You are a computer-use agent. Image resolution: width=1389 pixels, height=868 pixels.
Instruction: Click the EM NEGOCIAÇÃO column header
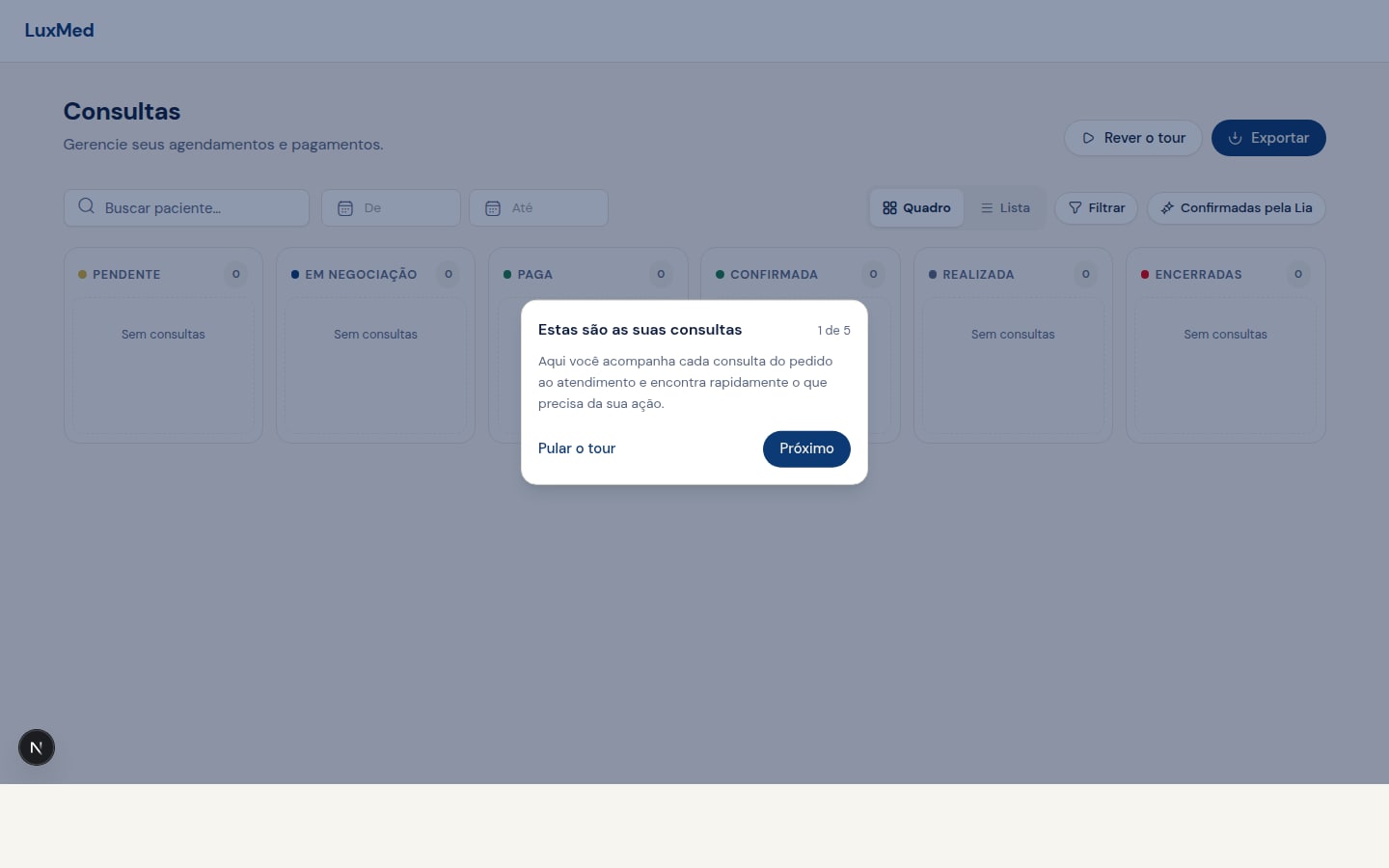click(361, 275)
